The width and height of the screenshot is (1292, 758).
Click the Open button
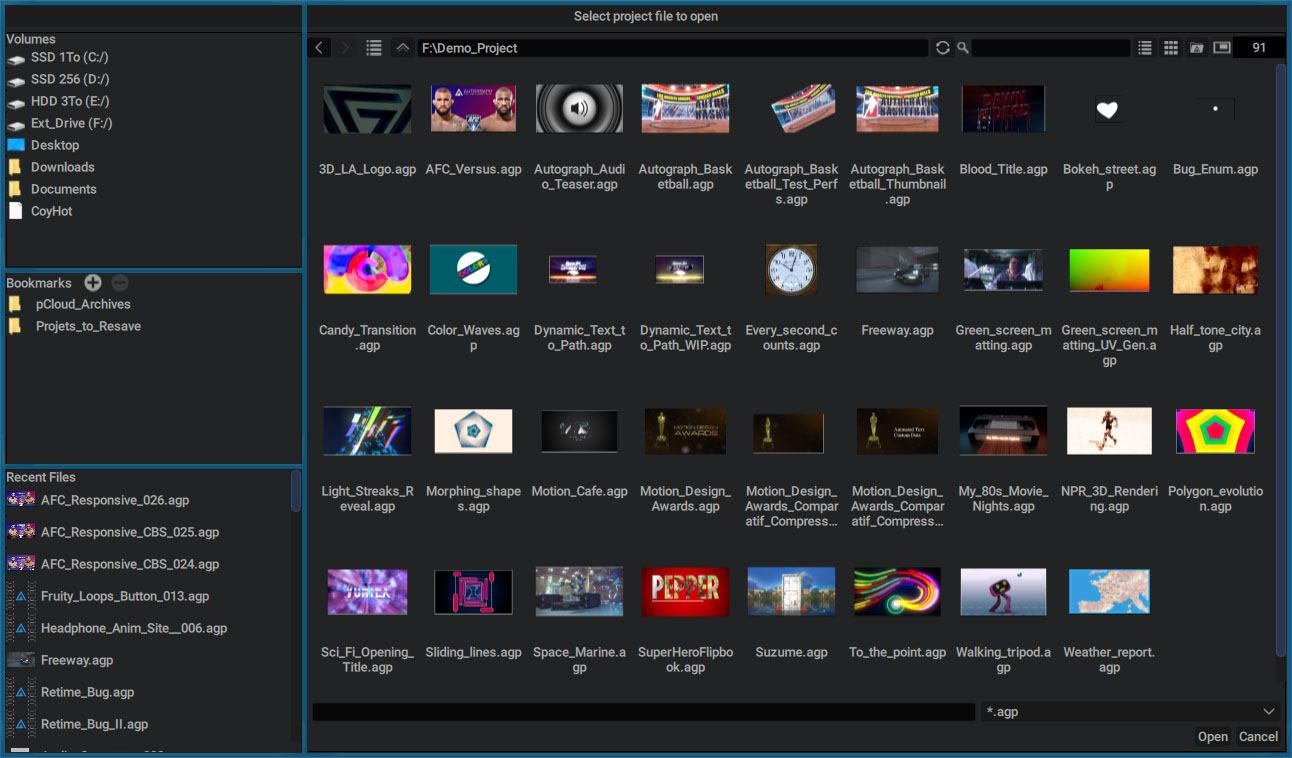pyautogui.click(x=1213, y=737)
